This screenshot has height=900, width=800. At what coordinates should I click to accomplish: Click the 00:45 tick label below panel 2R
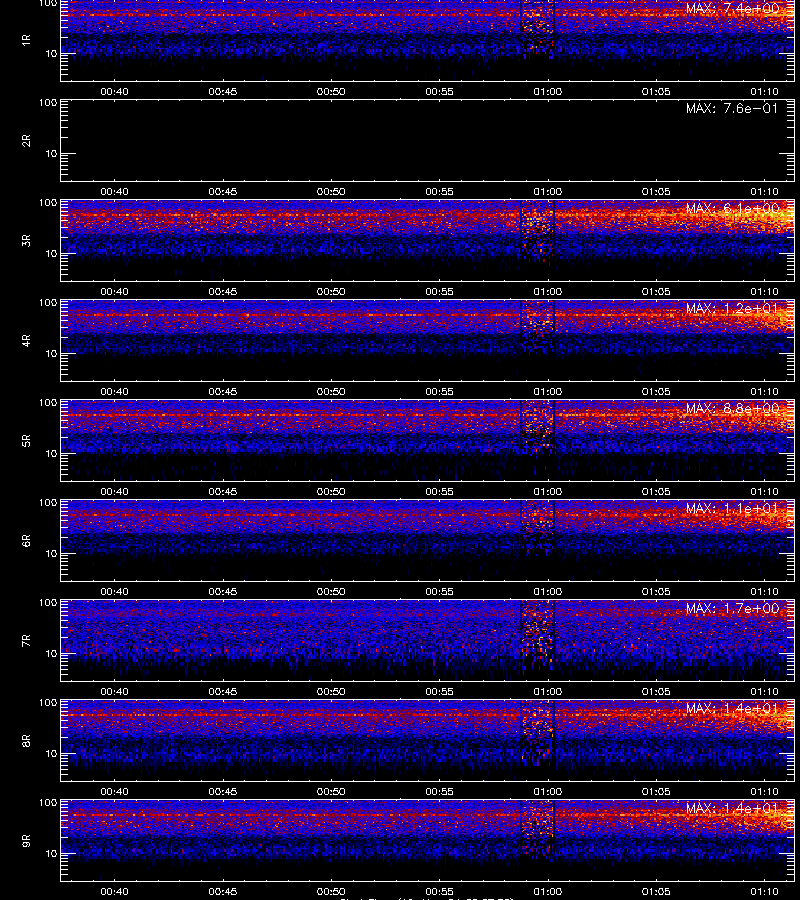pos(223,192)
